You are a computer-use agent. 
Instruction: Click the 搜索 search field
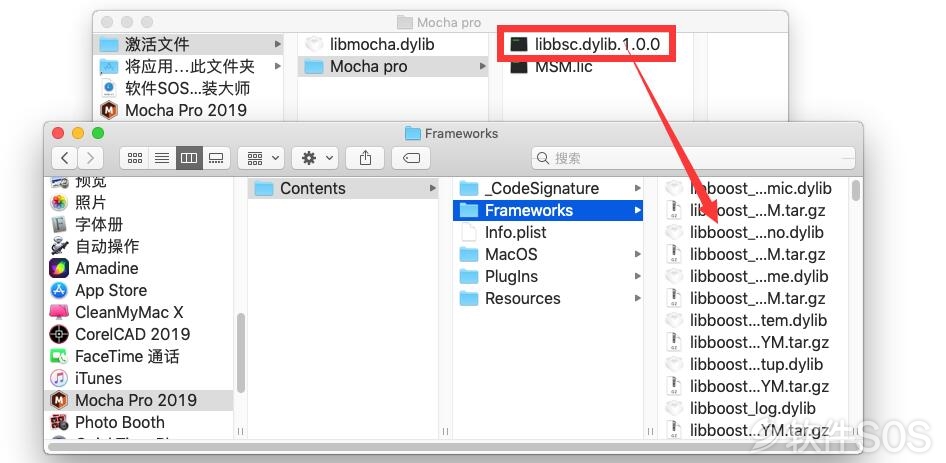693,158
